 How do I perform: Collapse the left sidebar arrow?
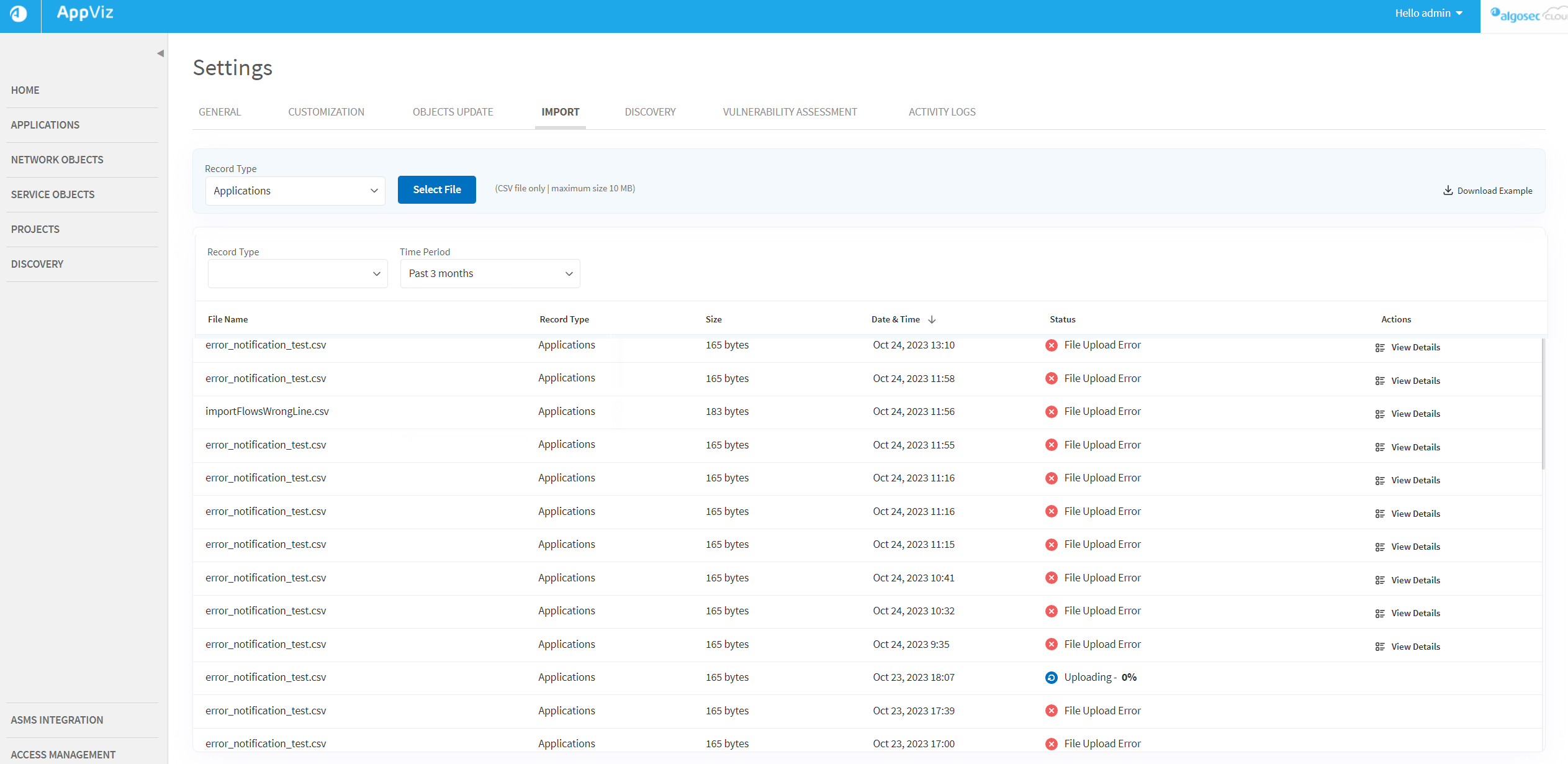tap(160, 53)
